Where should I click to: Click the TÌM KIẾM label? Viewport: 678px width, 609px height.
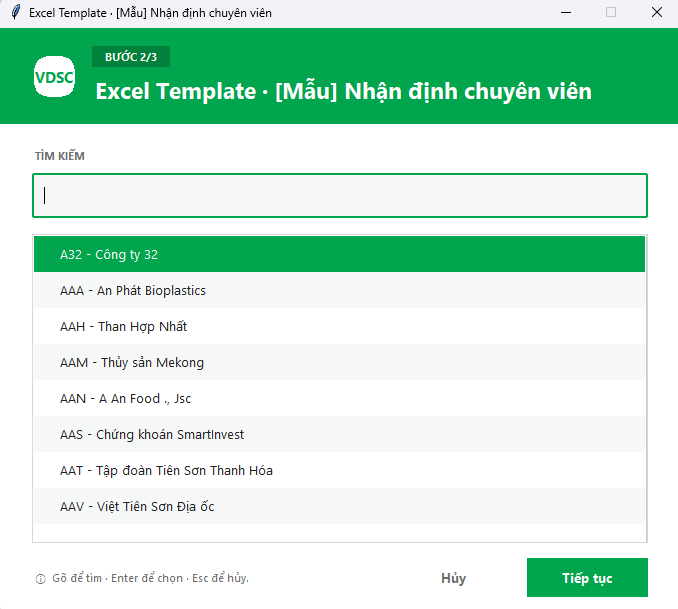pos(60,156)
